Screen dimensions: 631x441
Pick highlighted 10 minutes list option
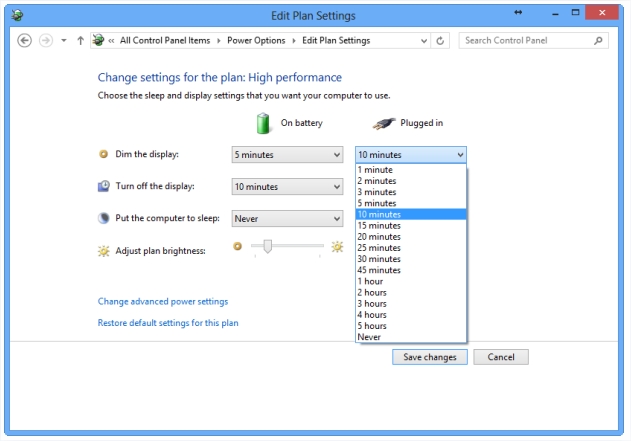(411, 214)
